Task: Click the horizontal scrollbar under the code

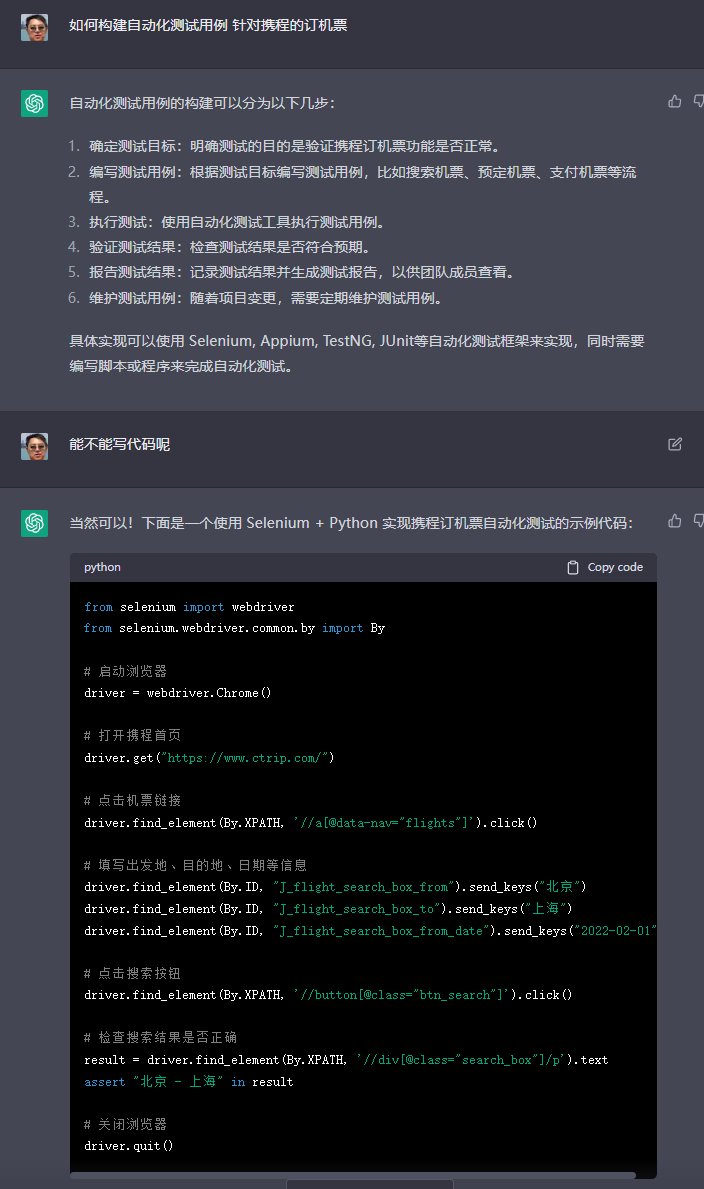Action: (x=353, y=1176)
